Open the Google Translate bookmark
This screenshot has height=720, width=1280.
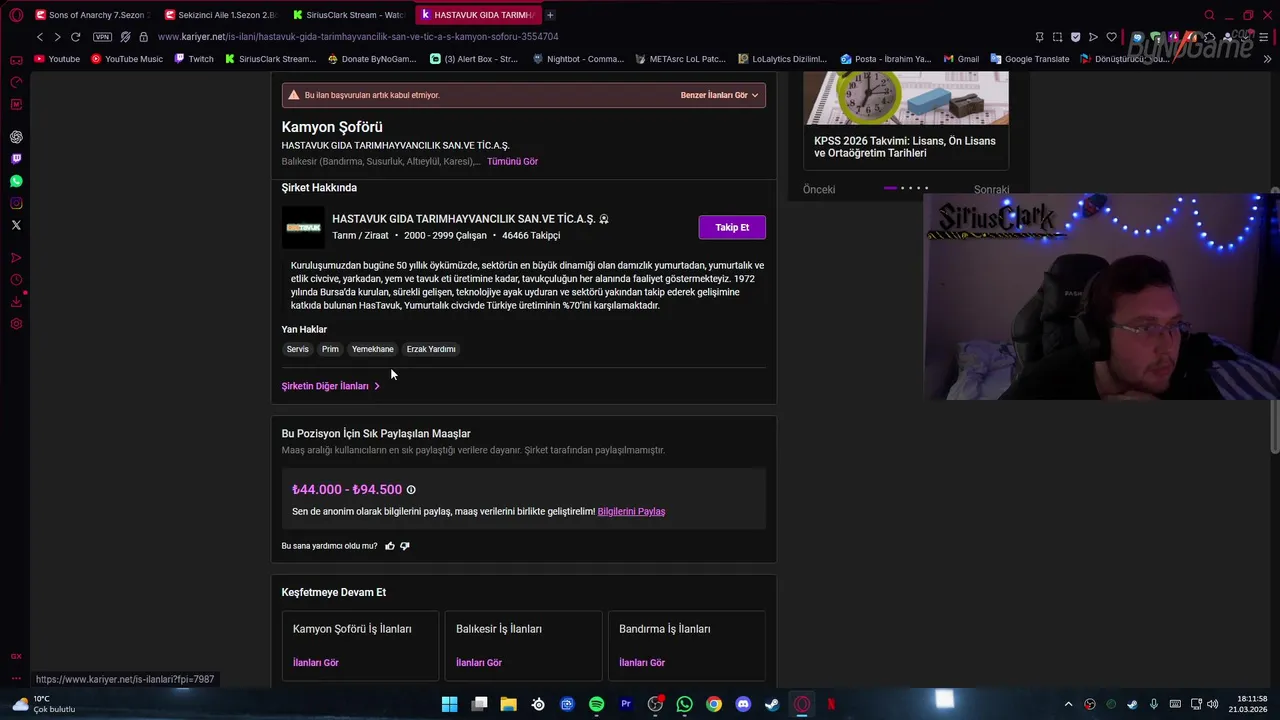(1030, 59)
